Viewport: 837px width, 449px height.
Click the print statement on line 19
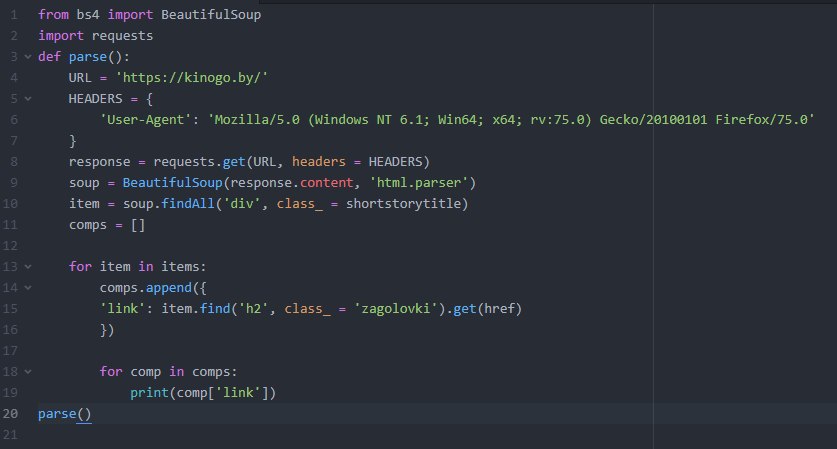(x=203, y=393)
